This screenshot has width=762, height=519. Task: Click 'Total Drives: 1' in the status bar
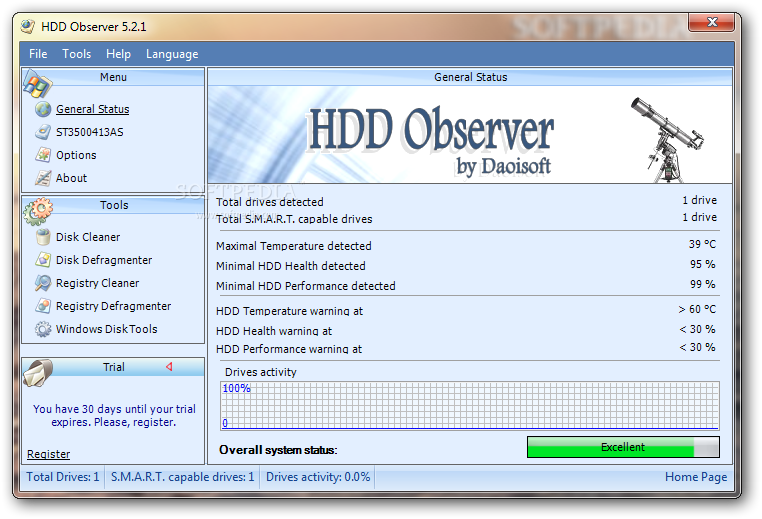pos(63,477)
